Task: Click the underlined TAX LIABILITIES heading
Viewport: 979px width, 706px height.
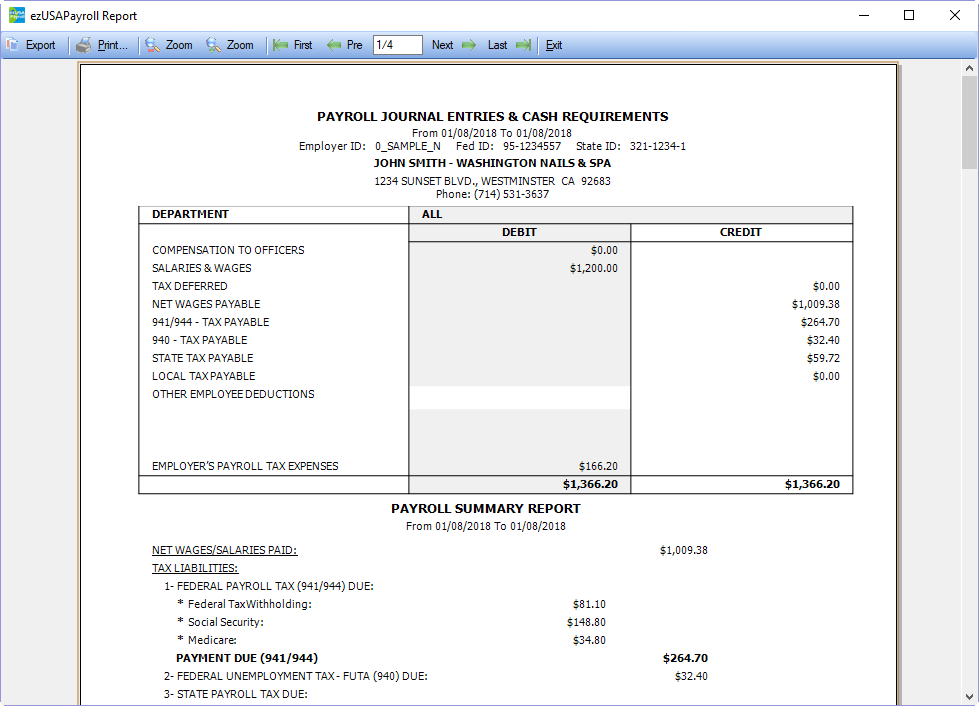Action: 195,568
